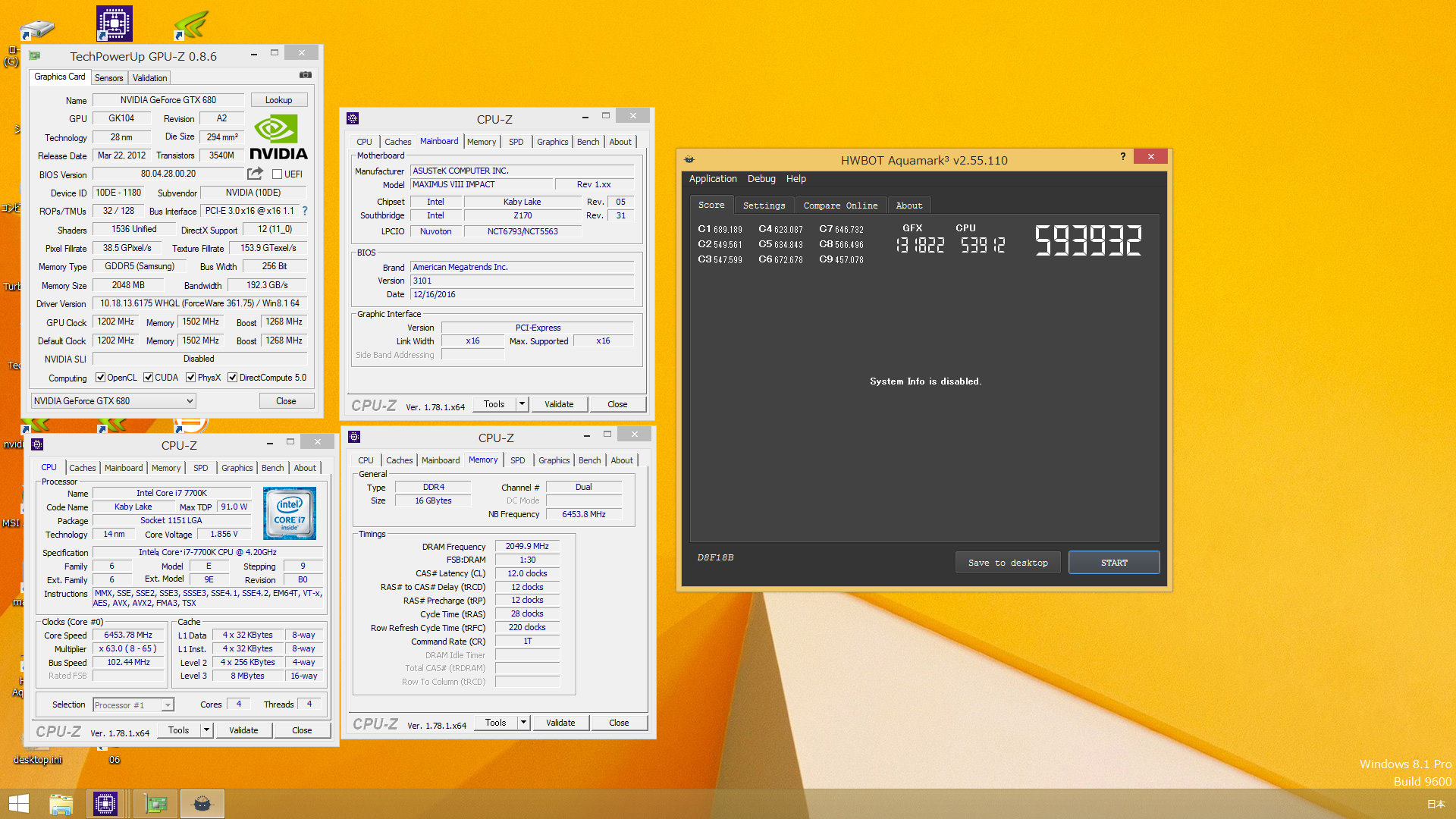Open the Settings tab in Aquamark
1456x819 pixels.
764,206
